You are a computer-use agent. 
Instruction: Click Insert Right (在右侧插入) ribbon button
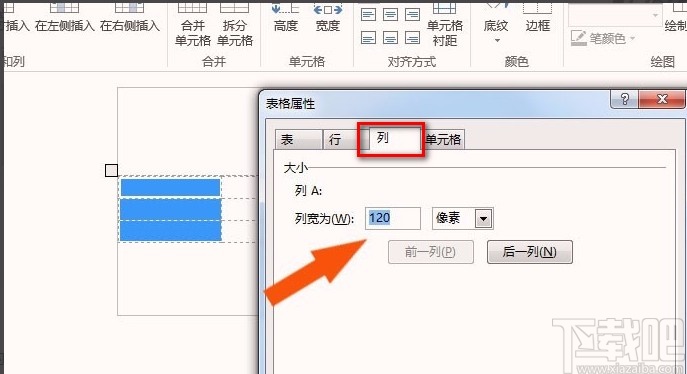click(129, 18)
